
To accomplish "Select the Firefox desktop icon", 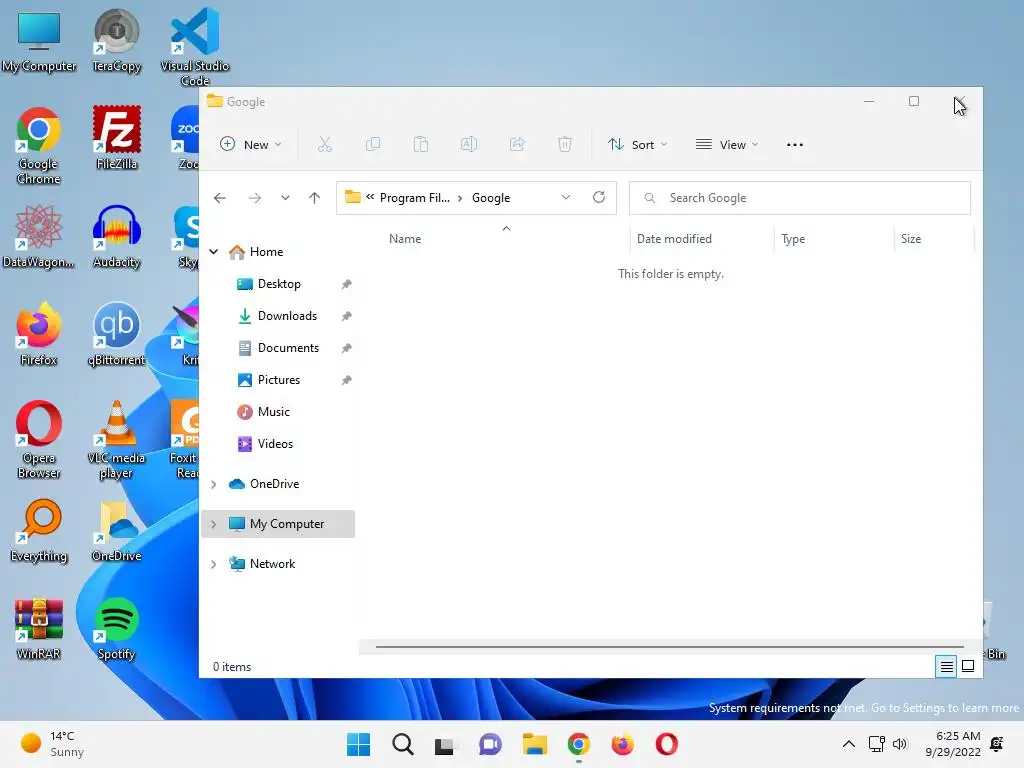I will tap(39, 334).
